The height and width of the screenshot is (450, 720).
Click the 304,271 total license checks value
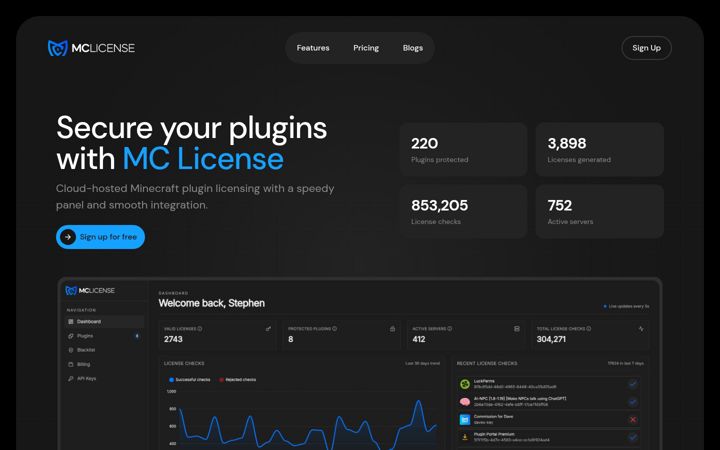(551, 339)
